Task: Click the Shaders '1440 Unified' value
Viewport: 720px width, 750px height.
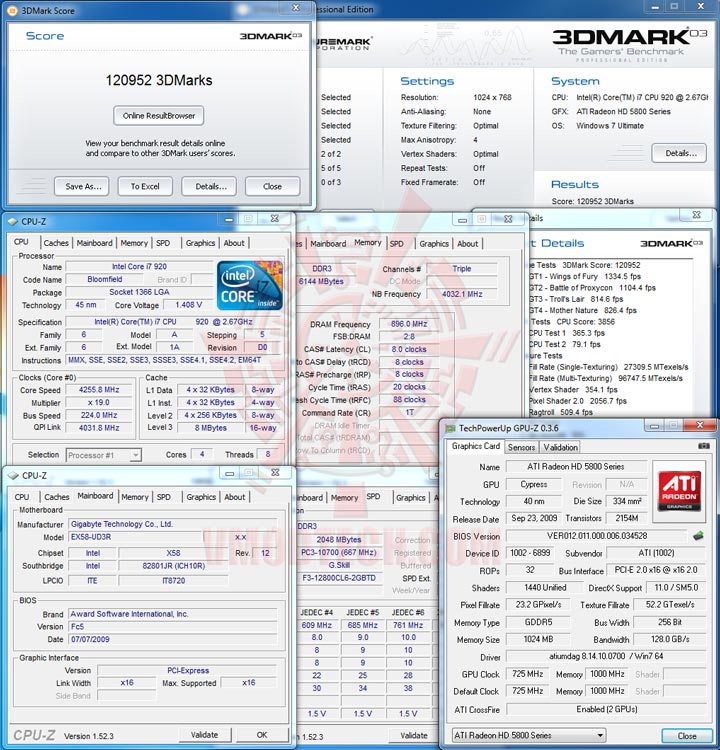Action: [545, 587]
